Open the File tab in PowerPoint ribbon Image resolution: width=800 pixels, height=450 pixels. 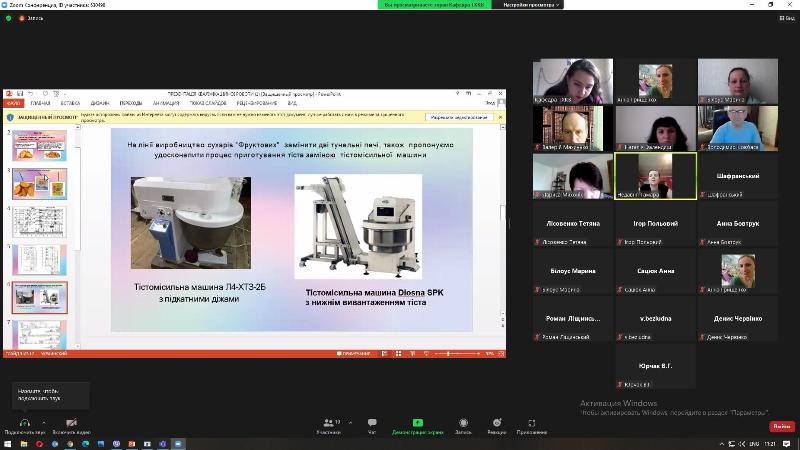(x=13, y=103)
